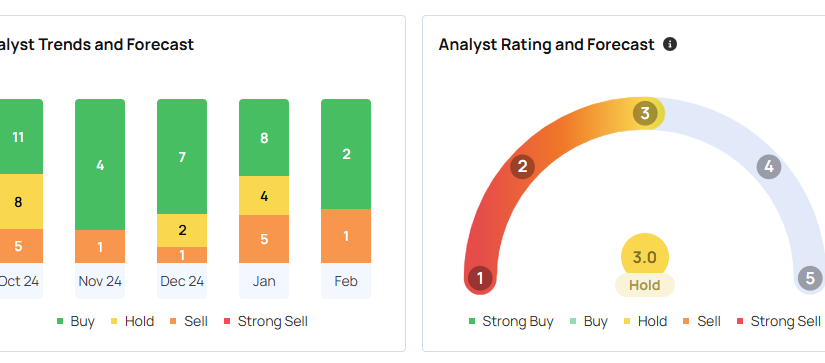Select gauge marker number 4
Image resolution: width=825 pixels, height=363 pixels.
[x=769, y=167]
